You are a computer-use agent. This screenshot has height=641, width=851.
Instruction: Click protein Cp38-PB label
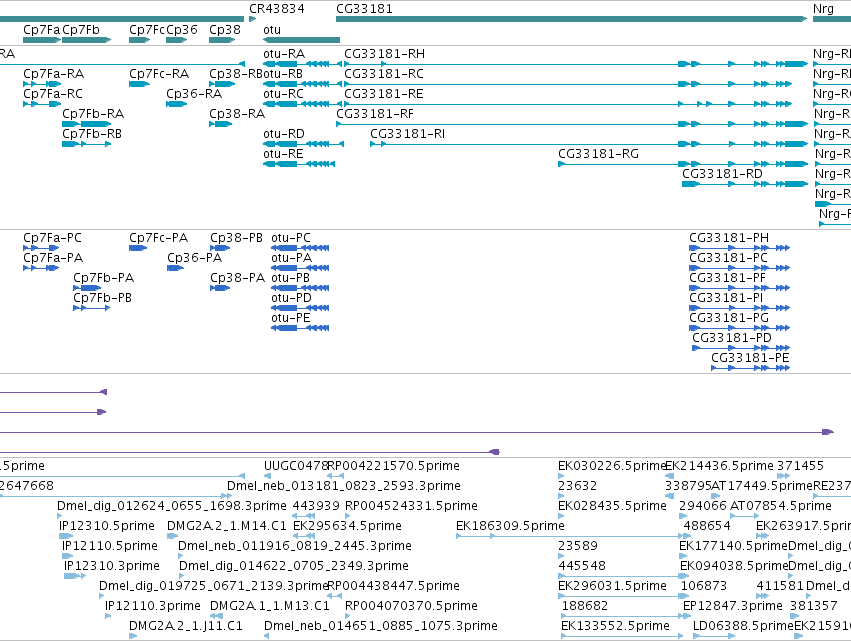(x=237, y=238)
